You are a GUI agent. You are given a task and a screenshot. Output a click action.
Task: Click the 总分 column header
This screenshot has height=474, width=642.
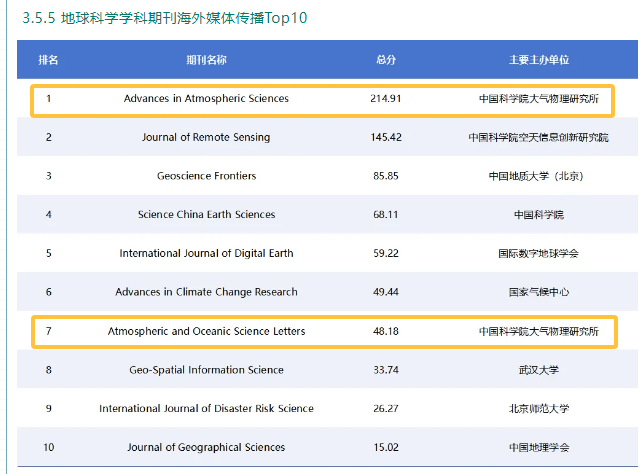coord(386,60)
